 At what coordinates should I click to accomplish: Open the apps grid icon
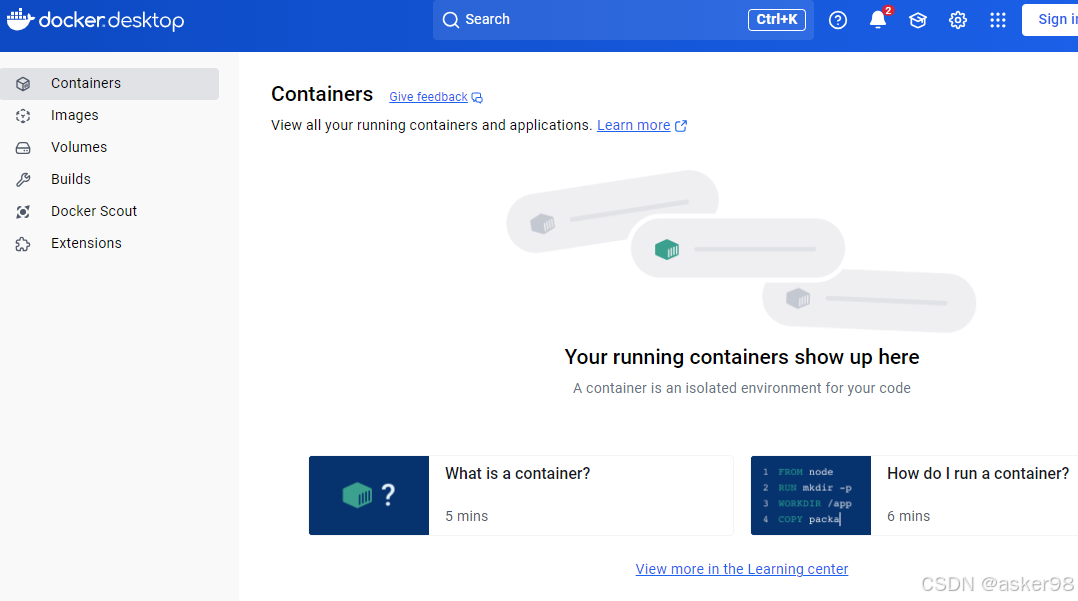tap(998, 20)
